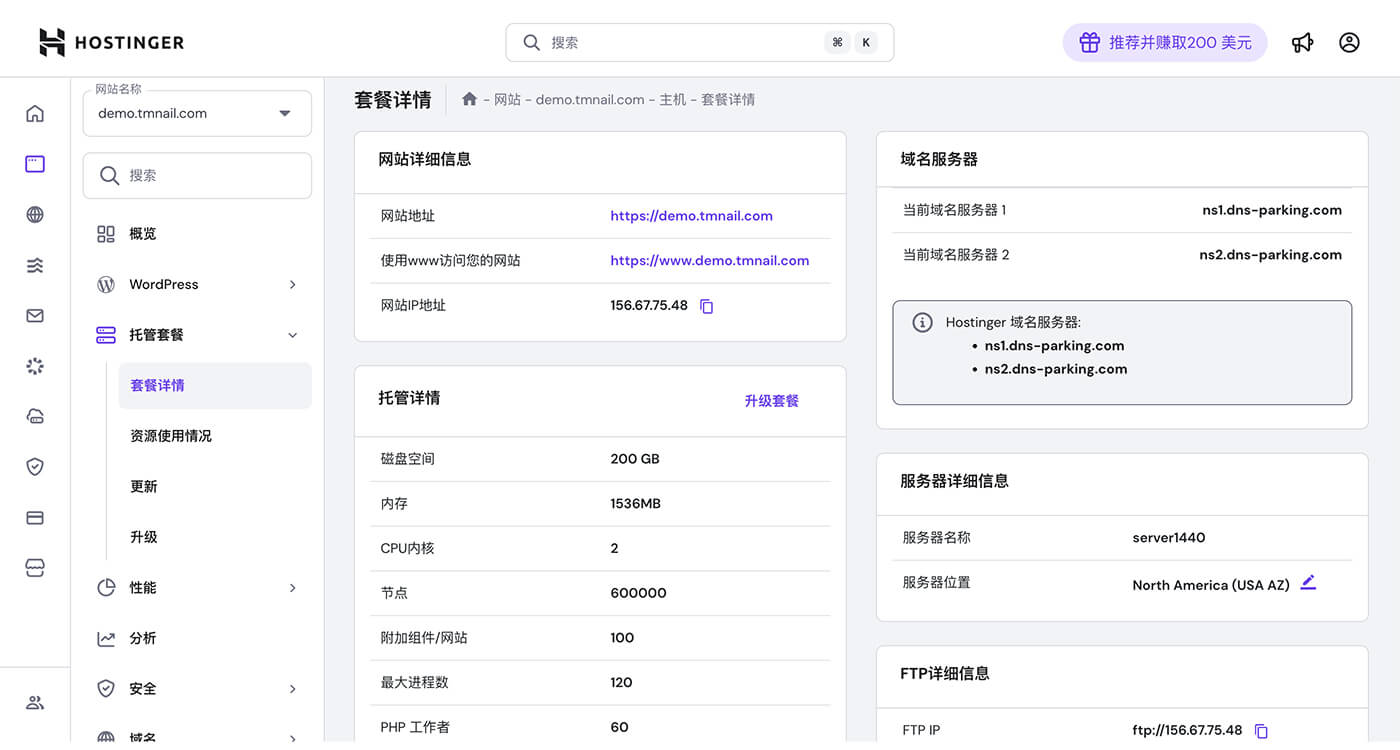The width and height of the screenshot is (1400, 750).
Task: Go to Home in the left icon rail
Action: click(35, 113)
